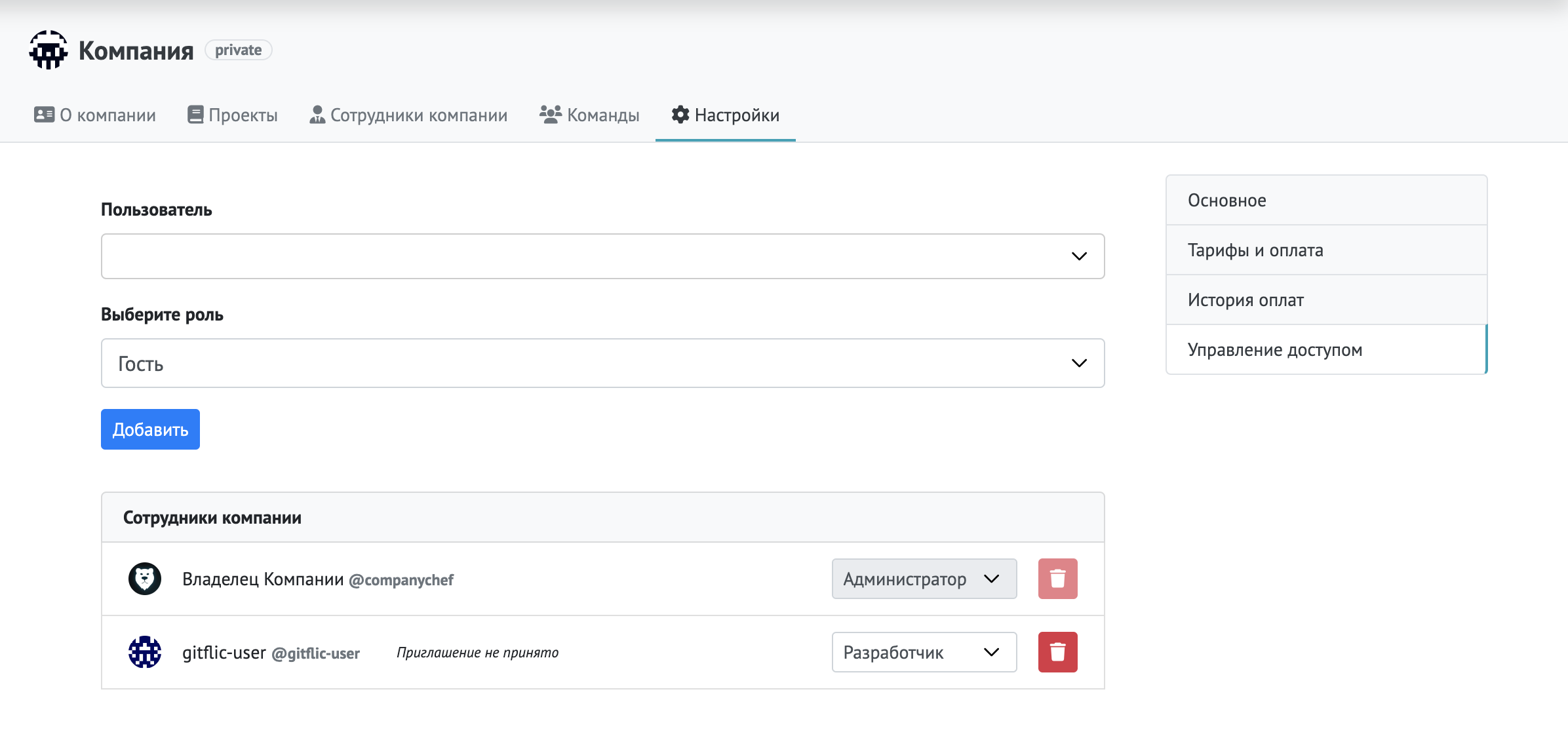This screenshot has width=1568, height=738.
Task: Open the Выберите роль dropdown showing Гость
Action: coord(603,363)
